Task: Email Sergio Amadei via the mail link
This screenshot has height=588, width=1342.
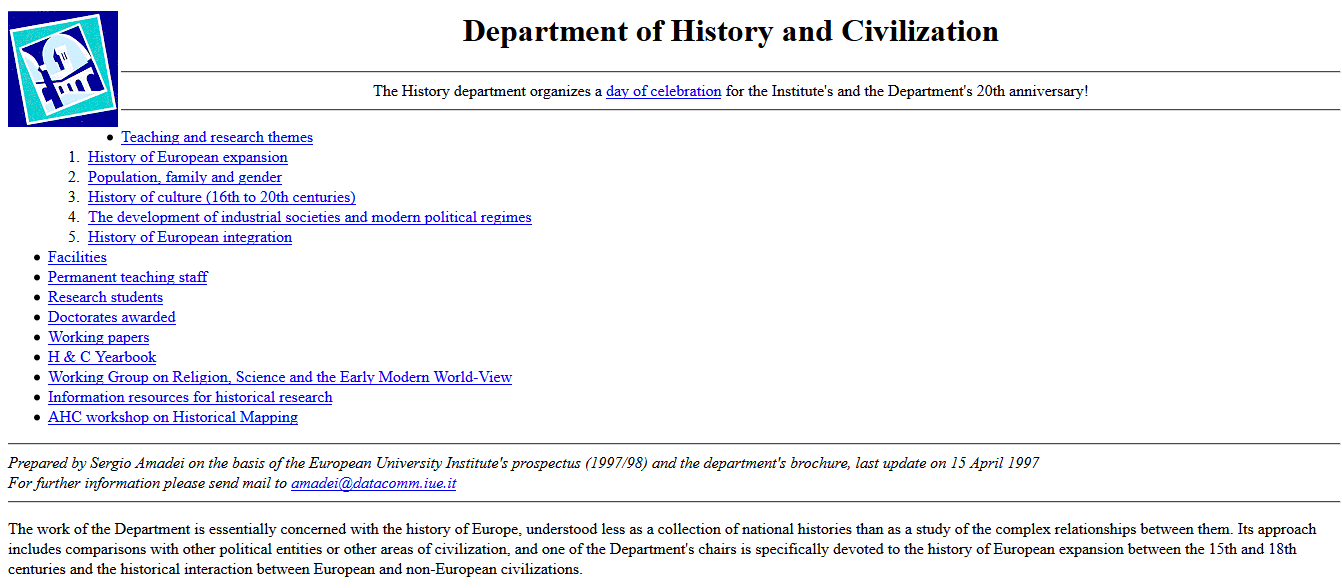Action: tap(372, 483)
